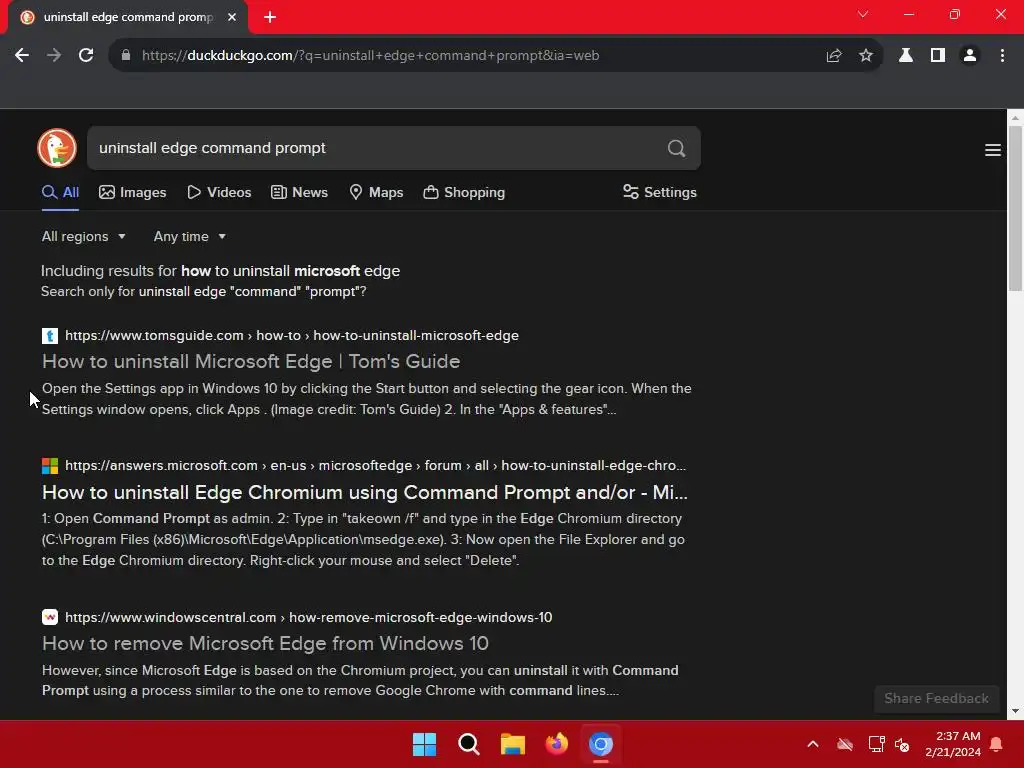Image resolution: width=1024 pixels, height=768 pixels.
Task: Open the tab search chevron in title bar
Action: coord(863,14)
